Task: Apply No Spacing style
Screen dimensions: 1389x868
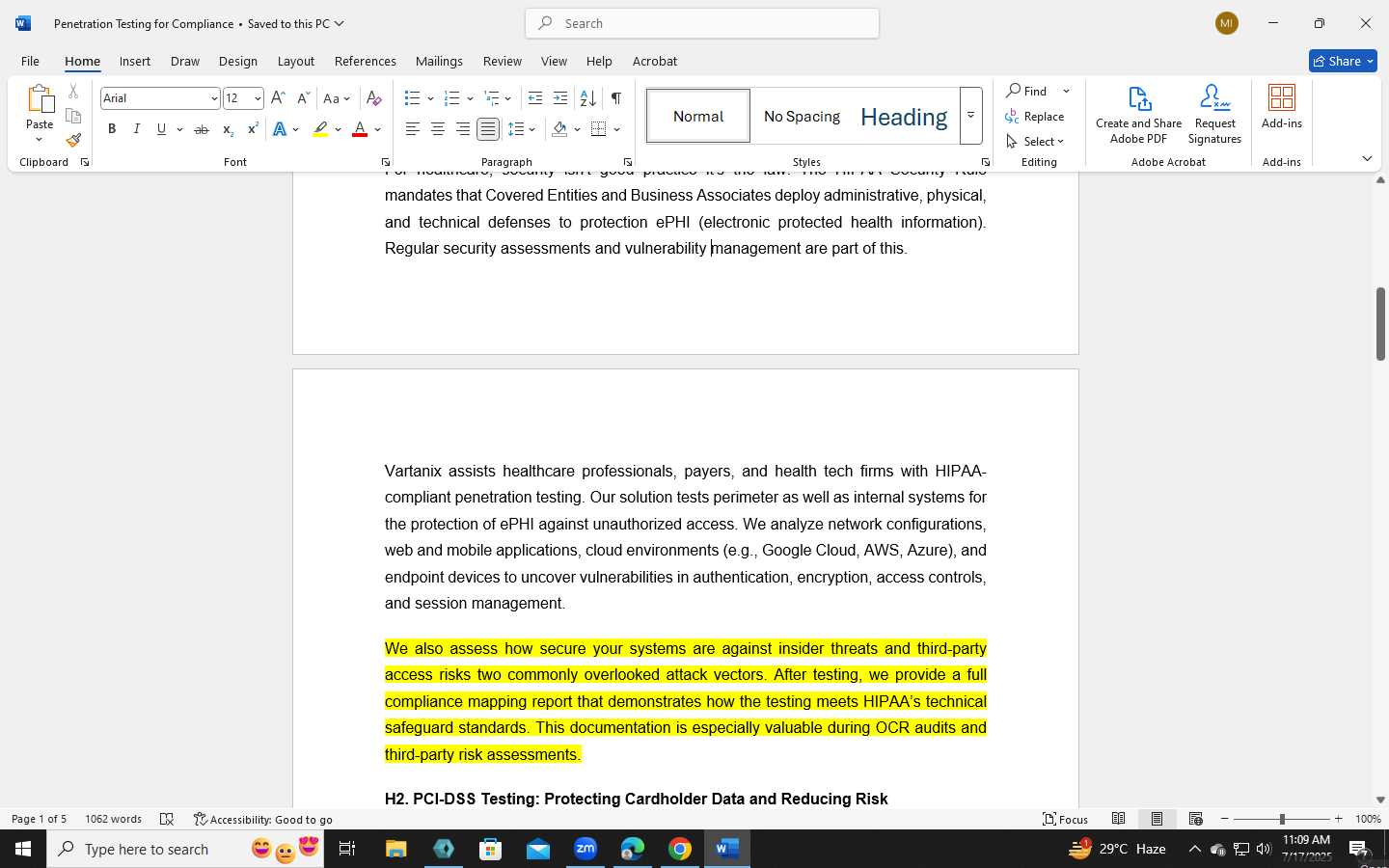Action: pyautogui.click(x=802, y=117)
